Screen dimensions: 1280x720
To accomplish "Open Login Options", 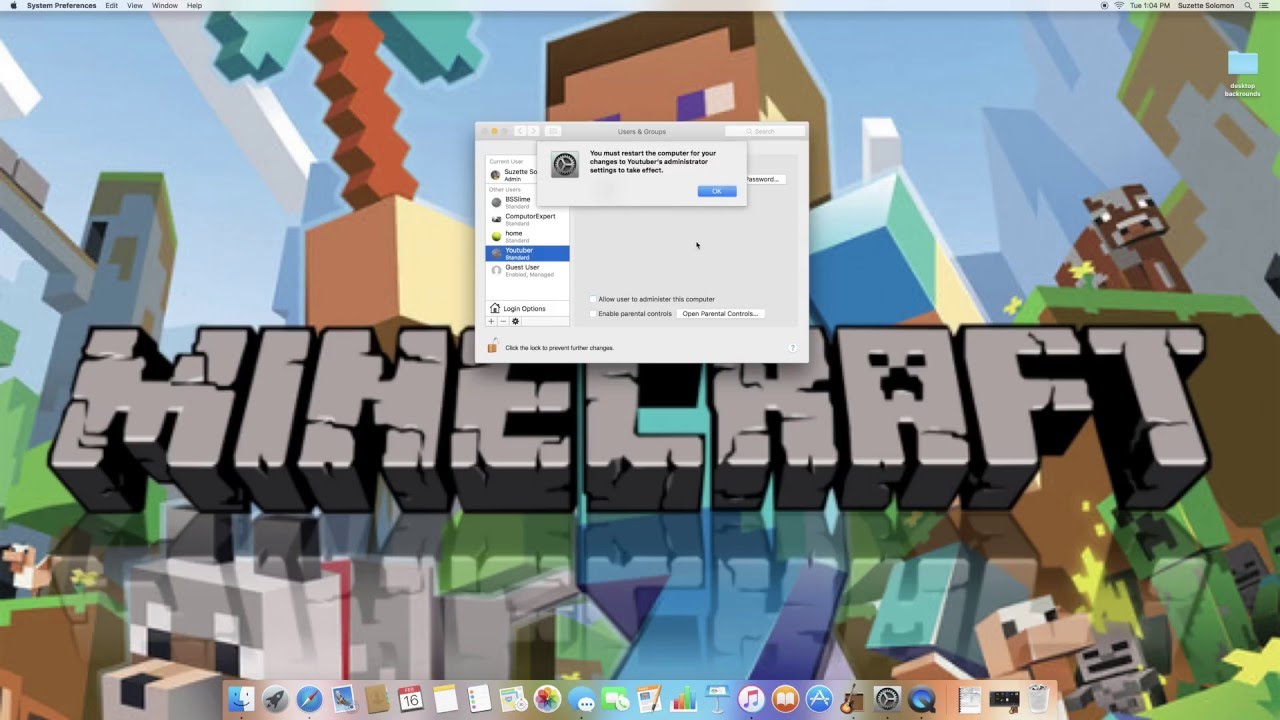I will point(527,309).
